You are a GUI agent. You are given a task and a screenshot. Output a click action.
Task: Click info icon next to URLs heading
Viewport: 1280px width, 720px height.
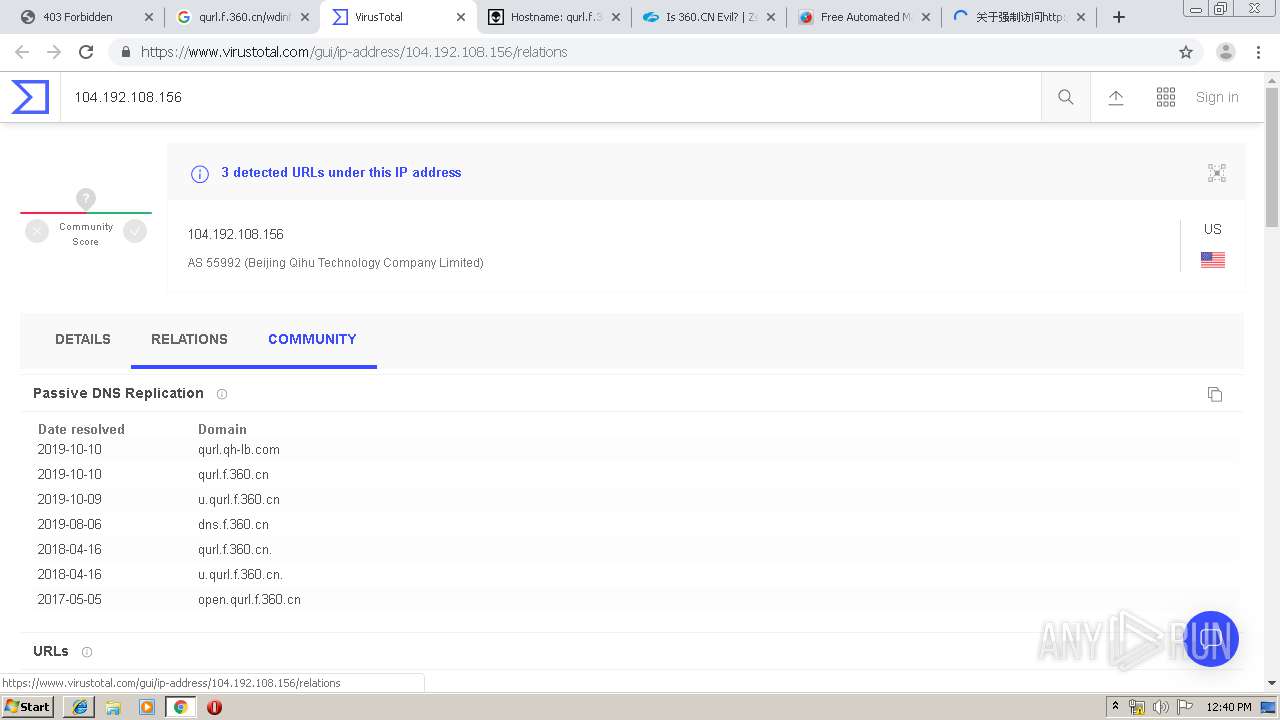[87, 652]
